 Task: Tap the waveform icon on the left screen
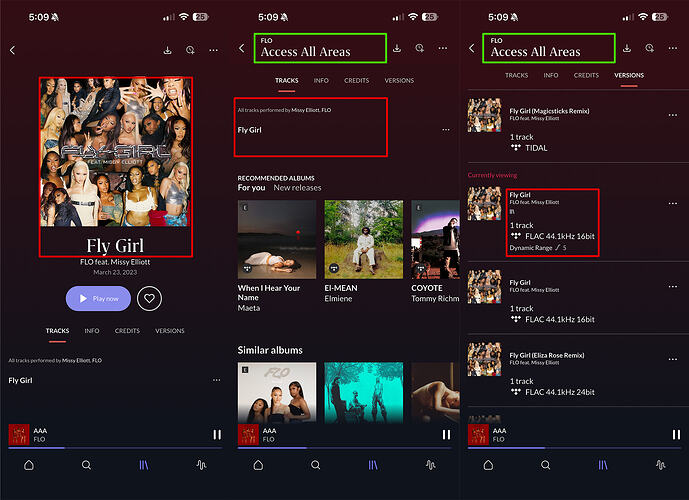pyautogui.click(x=201, y=465)
